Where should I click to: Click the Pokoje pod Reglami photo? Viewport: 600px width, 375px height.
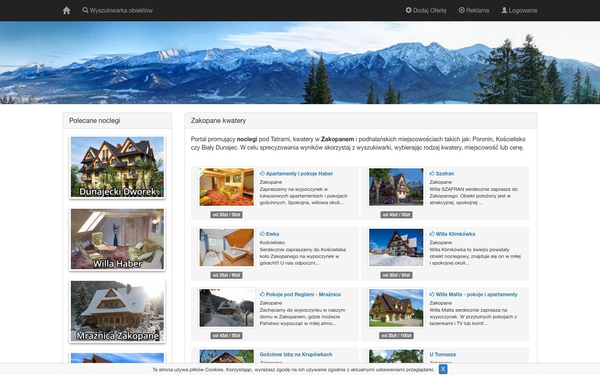tap(227, 308)
